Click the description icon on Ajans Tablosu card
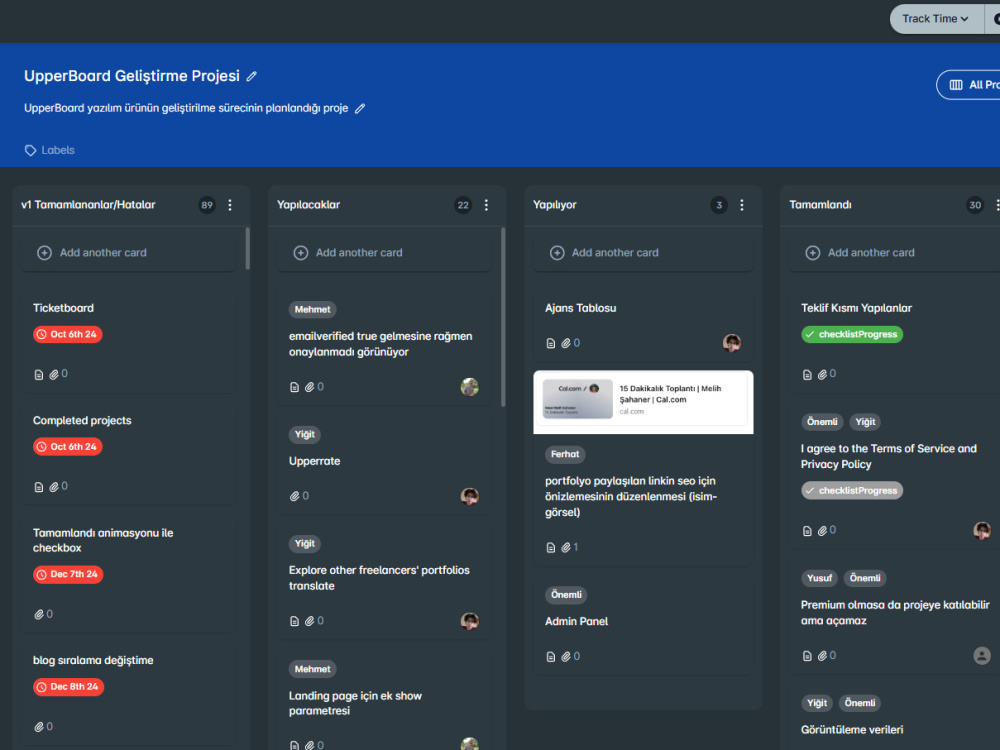The width and height of the screenshot is (1000, 750). pyautogui.click(x=551, y=344)
